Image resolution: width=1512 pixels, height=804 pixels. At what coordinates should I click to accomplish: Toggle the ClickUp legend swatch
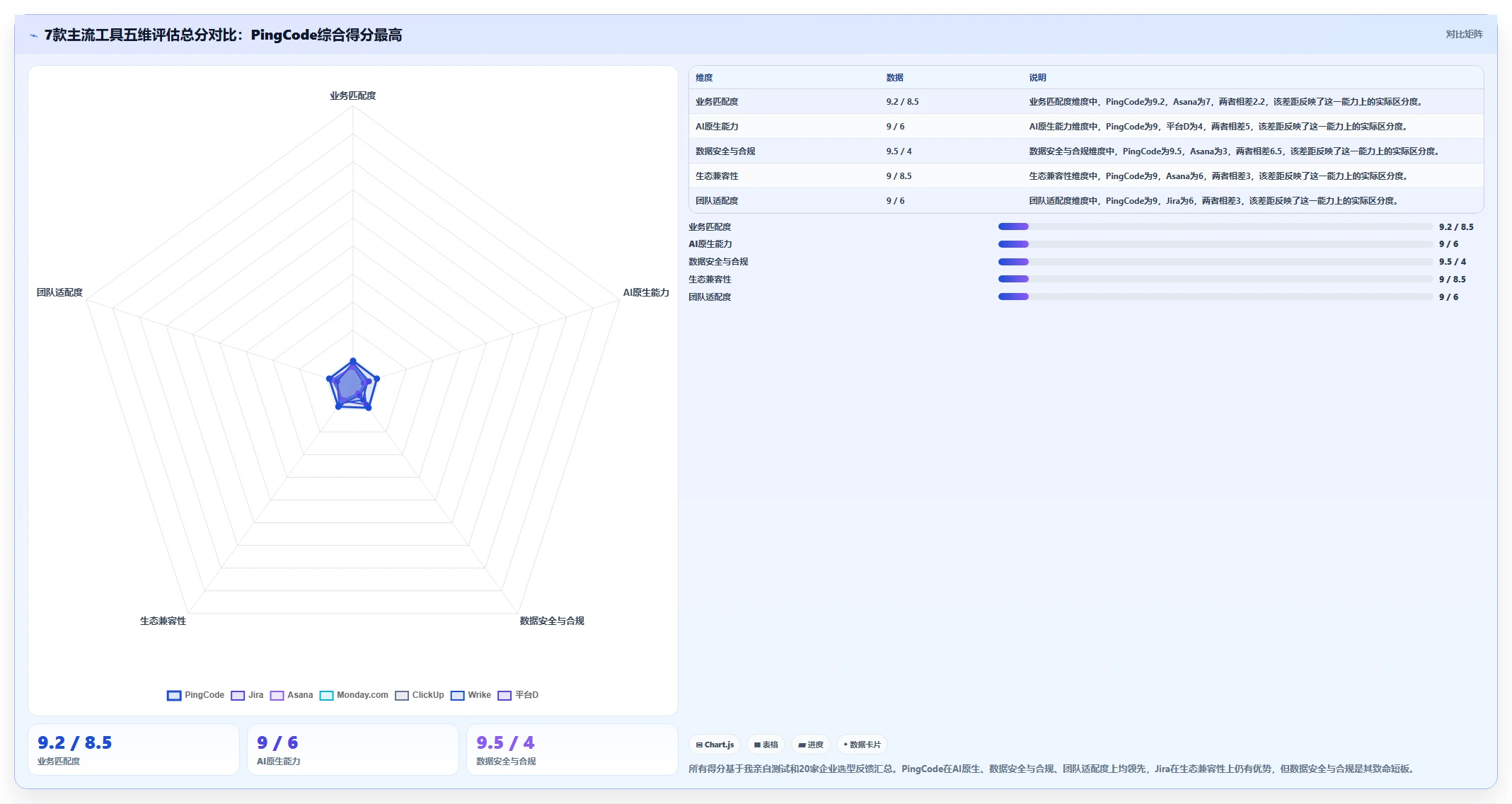click(402, 696)
